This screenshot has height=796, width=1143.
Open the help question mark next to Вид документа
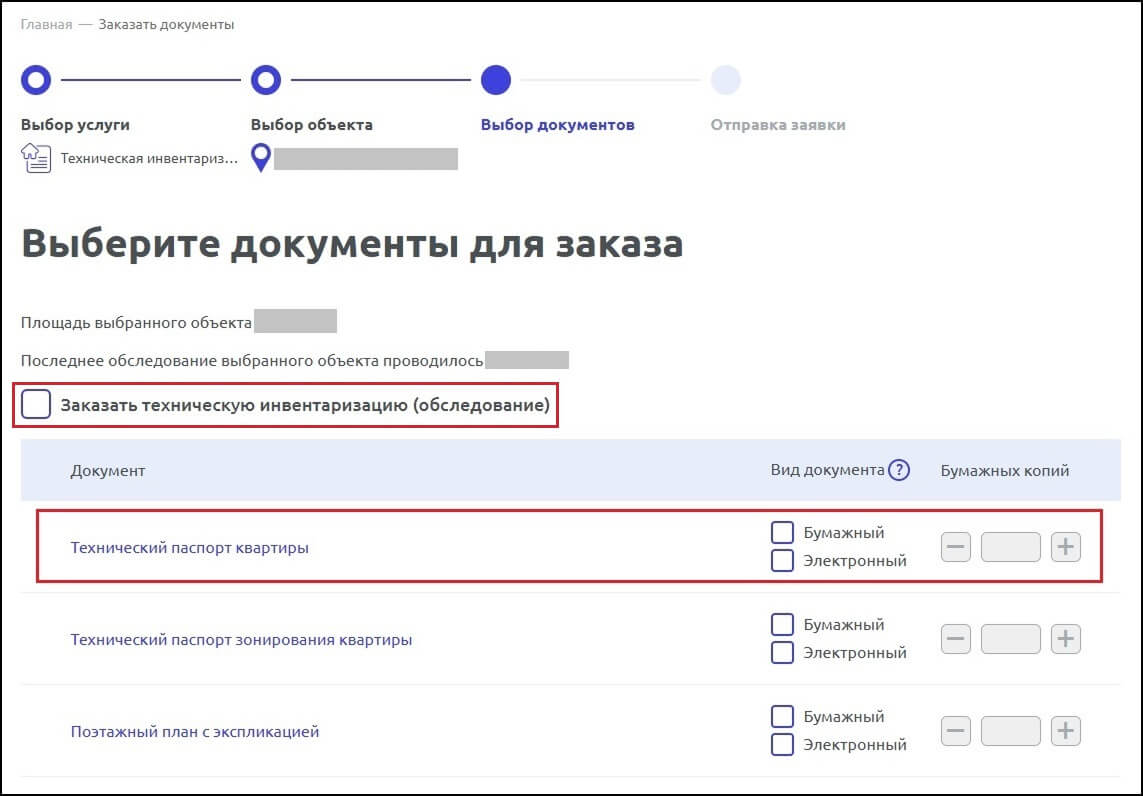[x=899, y=470]
